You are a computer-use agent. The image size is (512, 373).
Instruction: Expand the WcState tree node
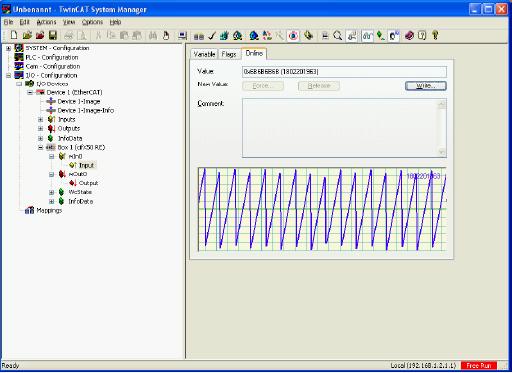[52, 192]
